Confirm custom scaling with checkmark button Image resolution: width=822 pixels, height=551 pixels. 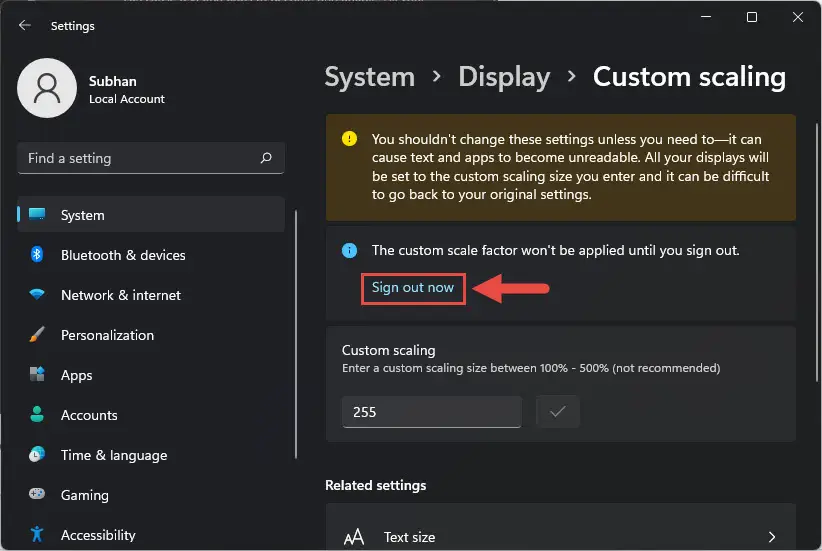[x=557, y=412]
